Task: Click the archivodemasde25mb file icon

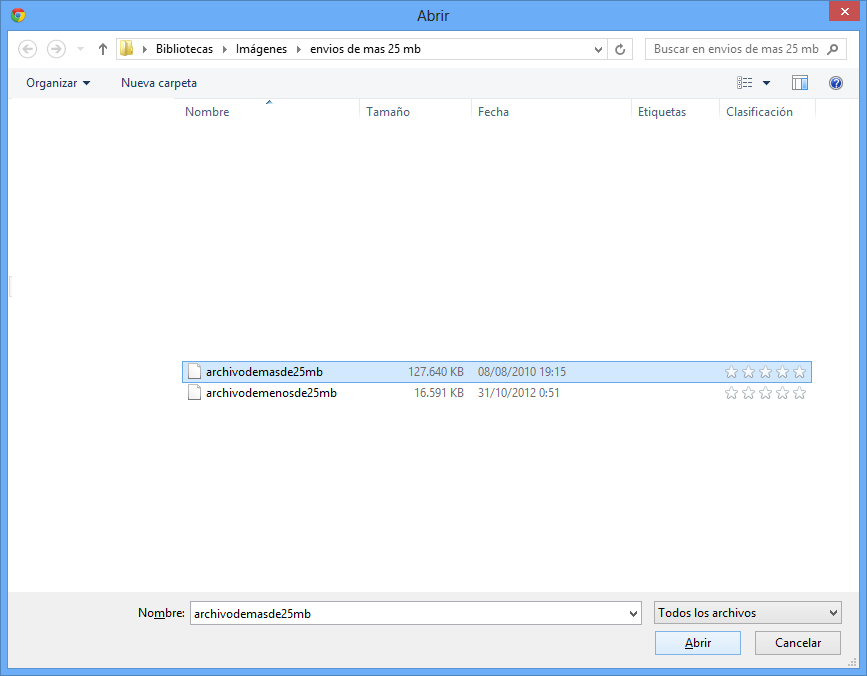Action: click(x=194, y=371)
